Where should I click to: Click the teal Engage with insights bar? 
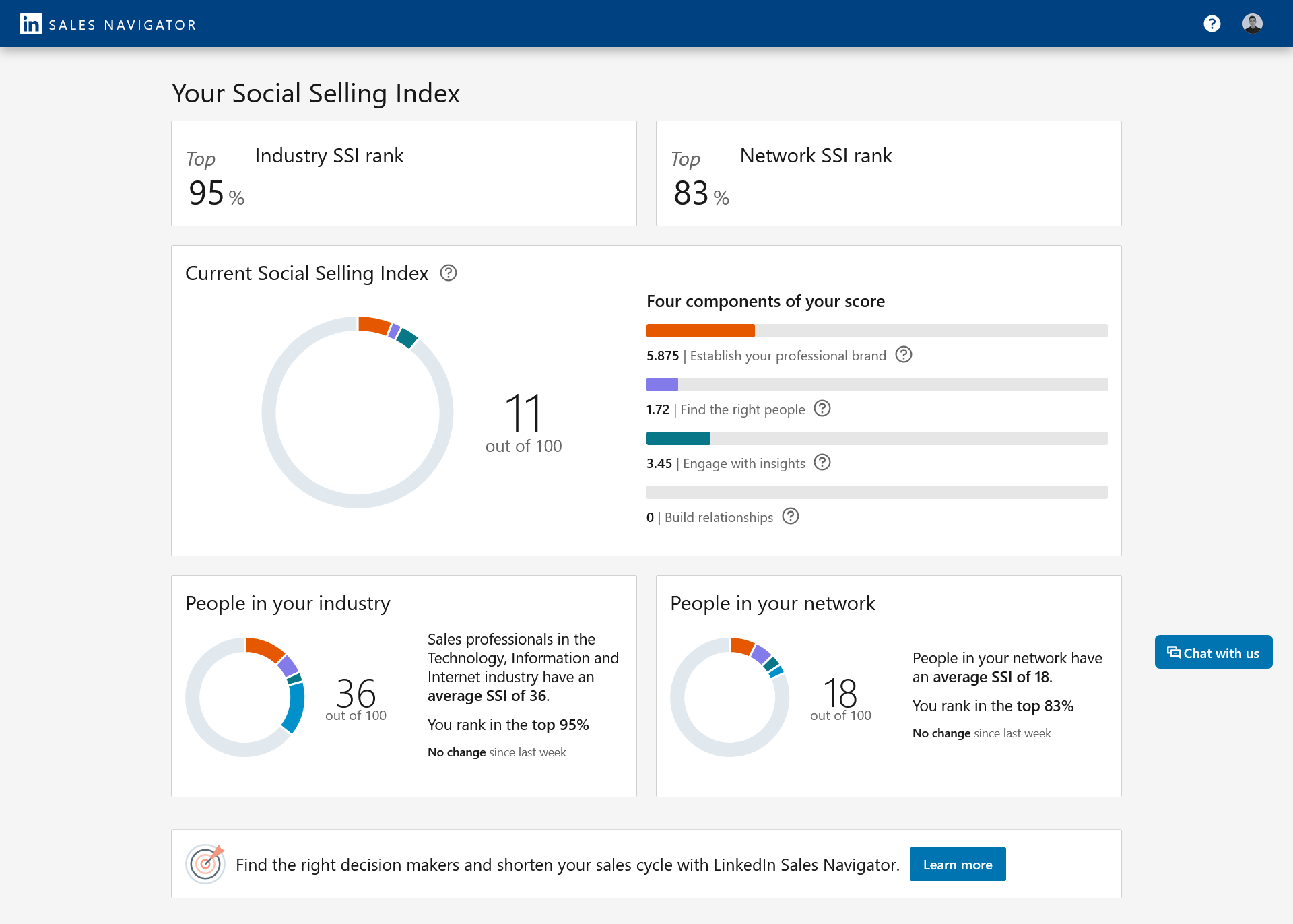[678, 438]
